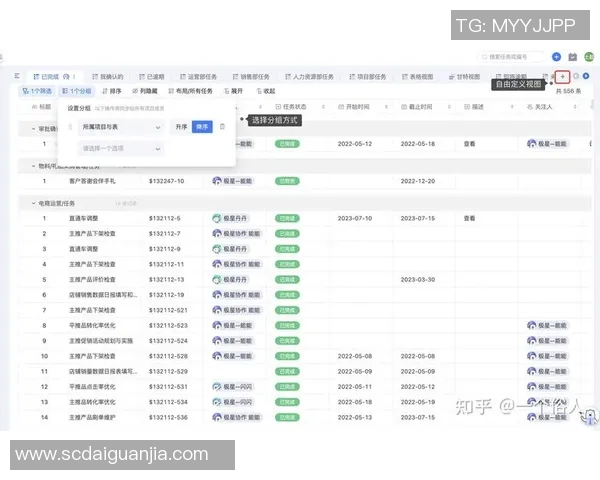Click task number S132112-536
The image size is (600, 480).
point(168,417)
